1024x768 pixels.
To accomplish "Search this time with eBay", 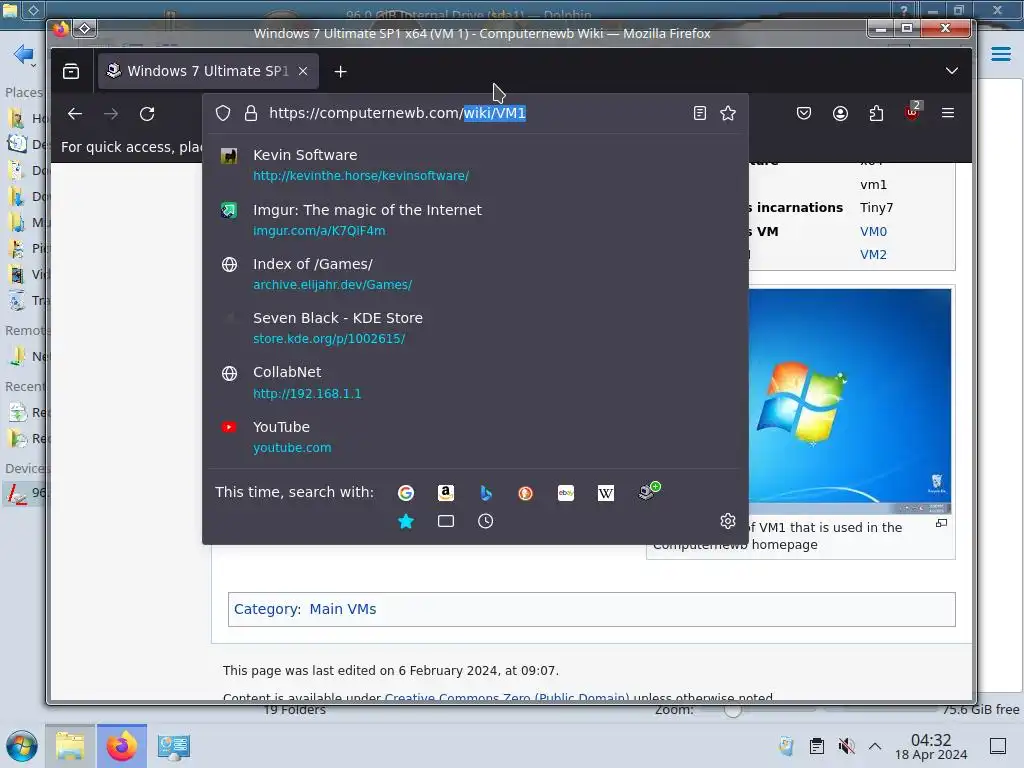I will pyautogui.click(x=566, y=493).
